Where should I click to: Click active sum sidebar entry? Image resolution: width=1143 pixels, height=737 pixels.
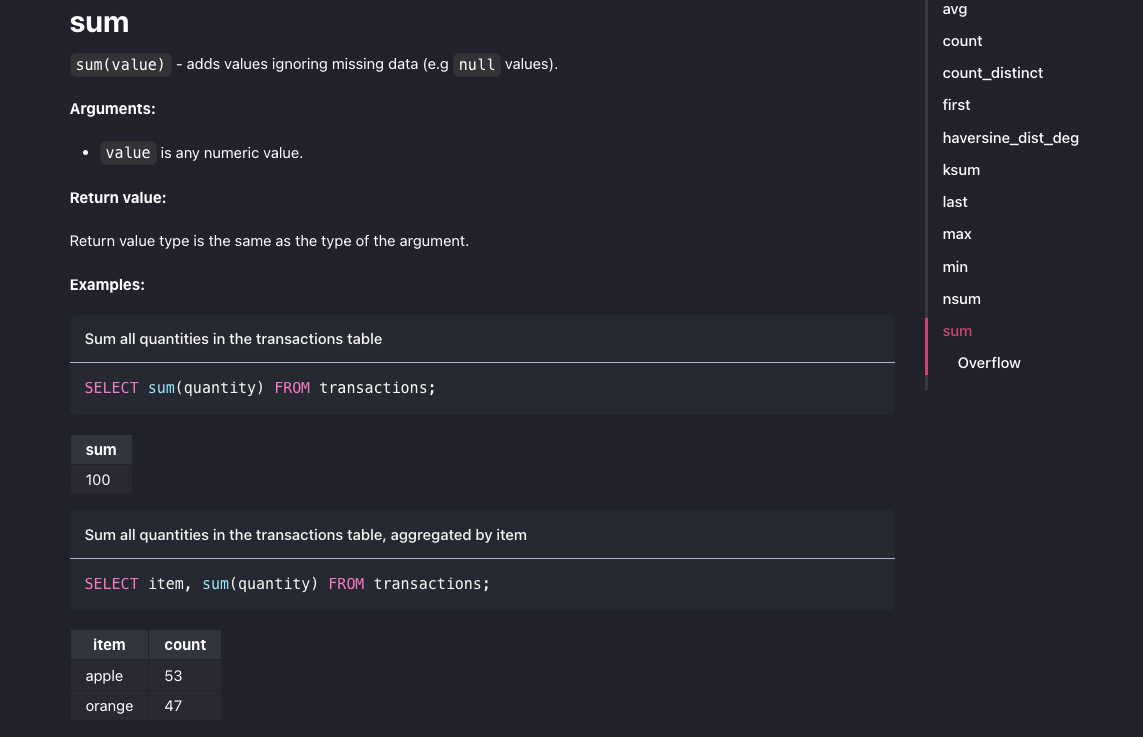(x=956, y=332)
